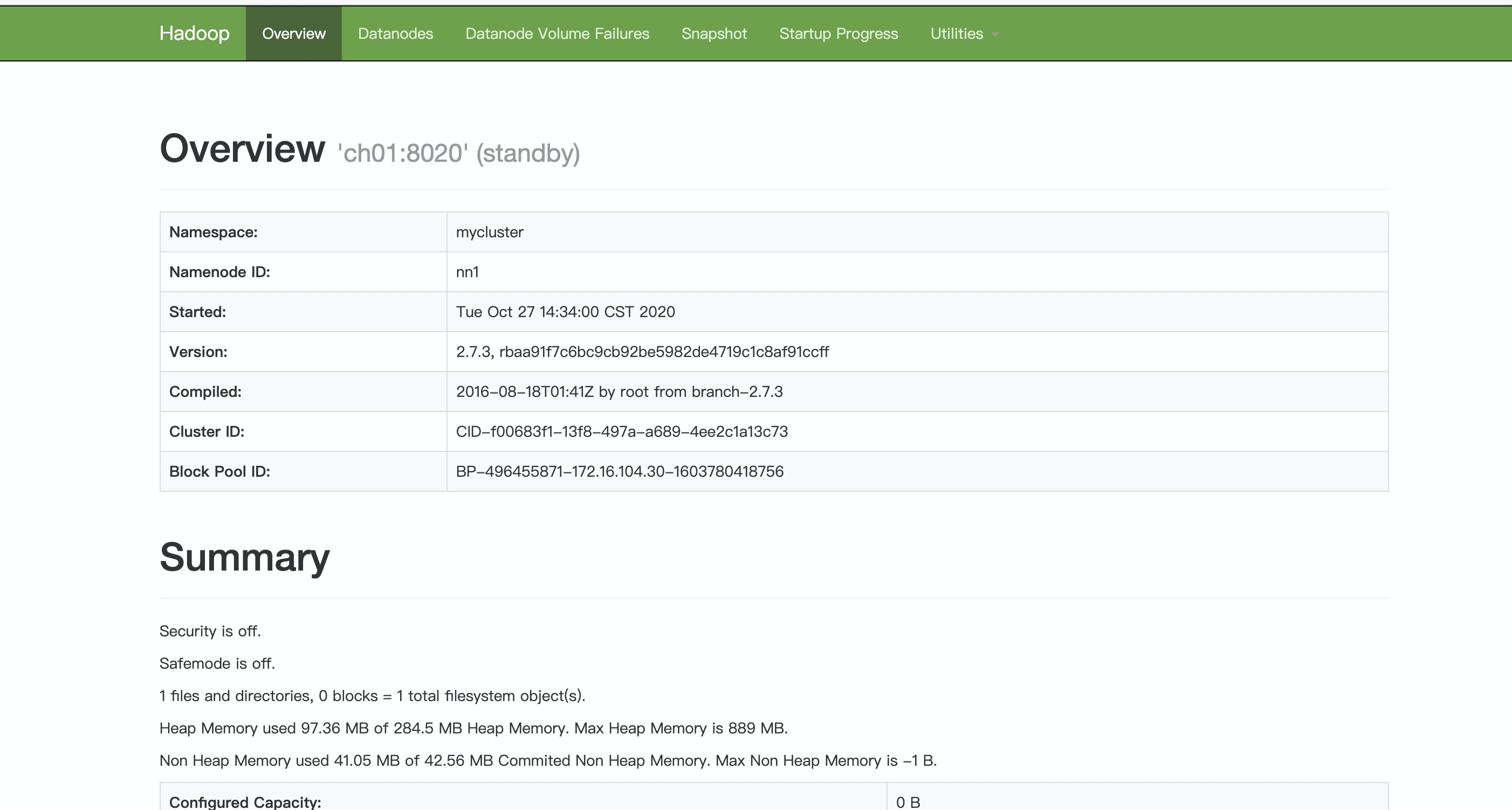Screen dimensions: 1512x810
Task: Click the 'ch01:8020' (standby) subtitle
Action: (458, 153)
